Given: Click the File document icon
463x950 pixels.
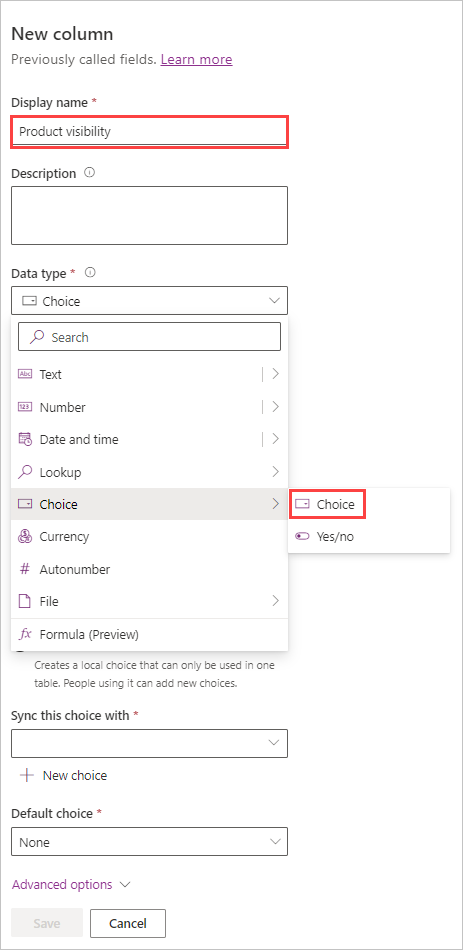Looking at the screenshot, I should [25, 602].
